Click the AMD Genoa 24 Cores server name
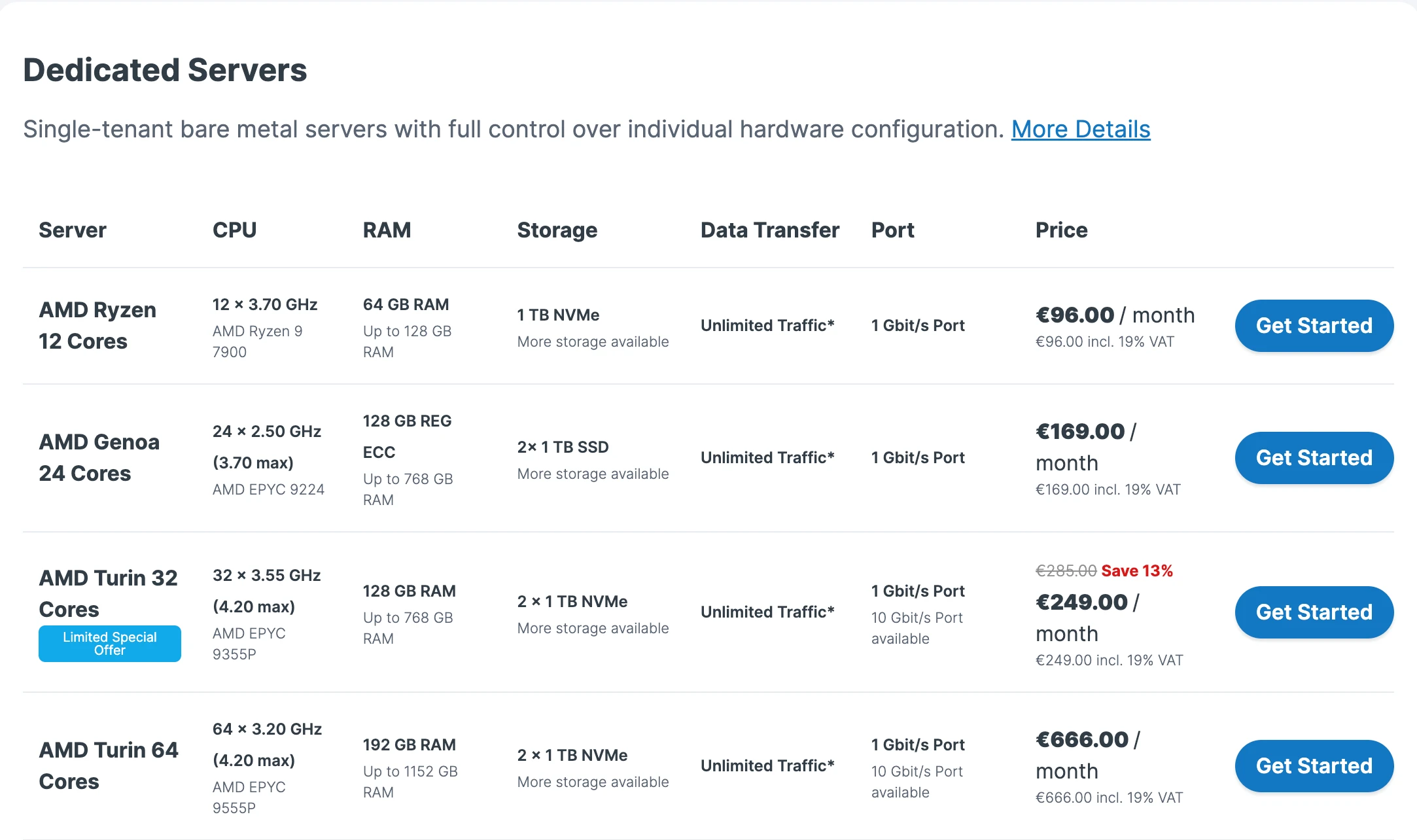 (99, 457)
